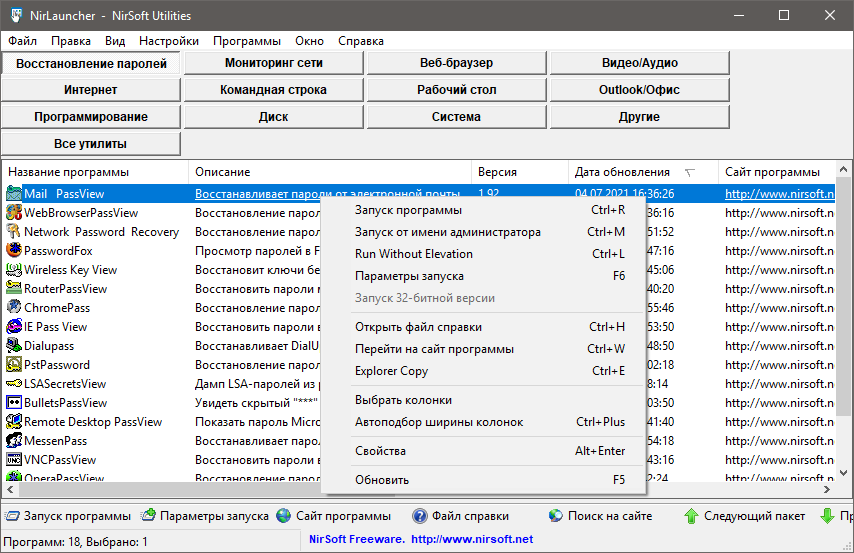Viewport: 854px width, 553px height.
Task: Click the "Версия" column header
Action: 497,172
